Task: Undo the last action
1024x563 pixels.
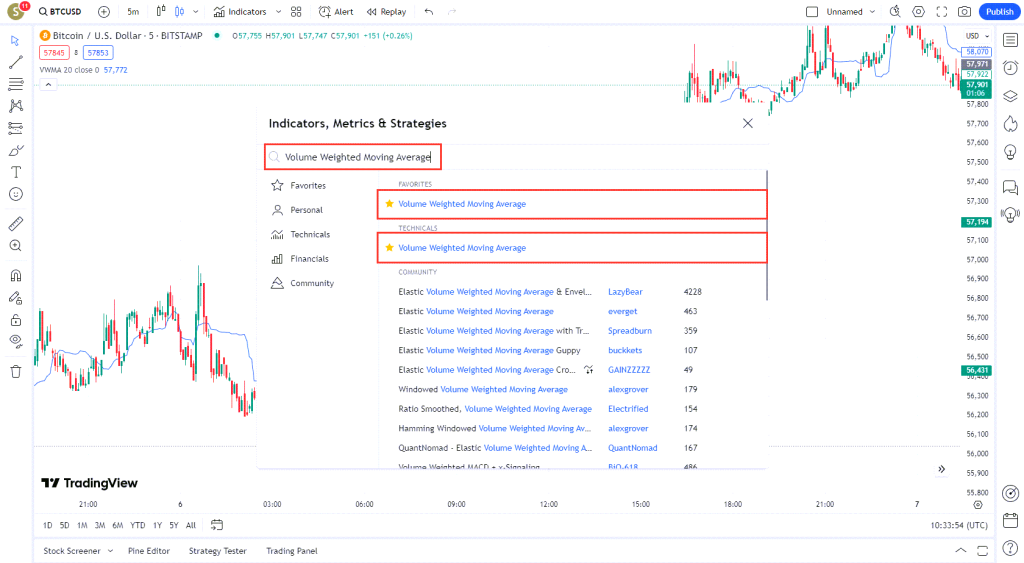Action: [x=428, y=12]
